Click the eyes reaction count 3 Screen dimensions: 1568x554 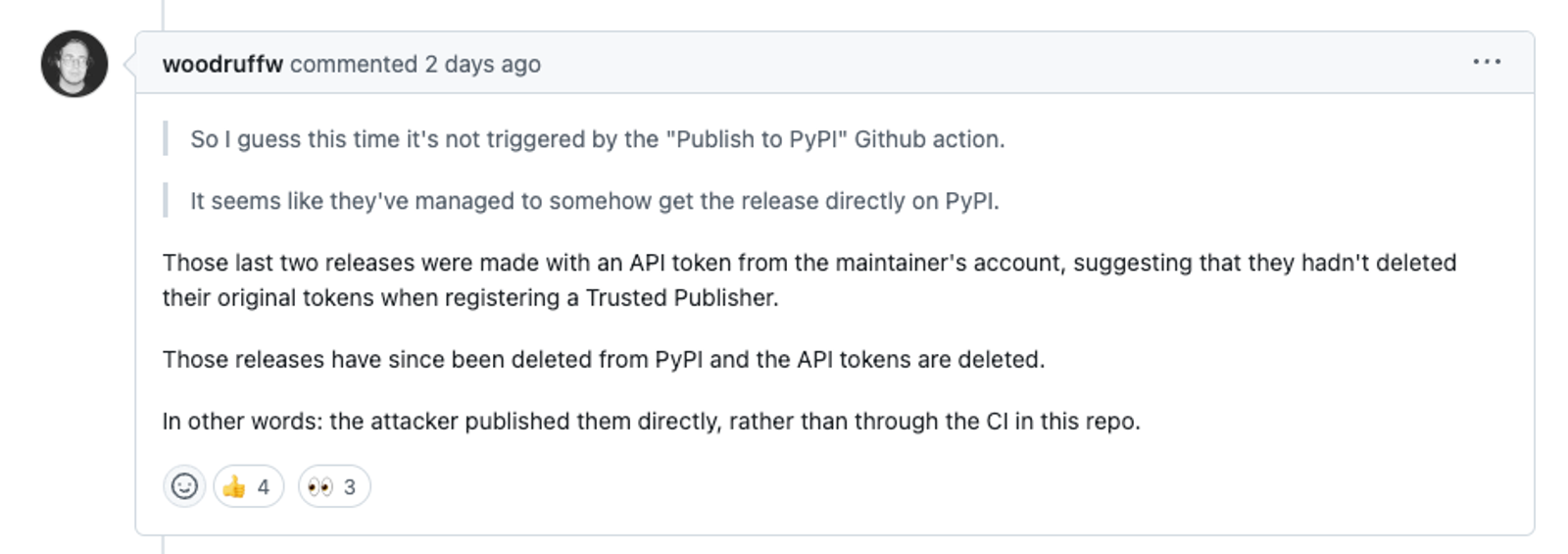pos(350,487)
